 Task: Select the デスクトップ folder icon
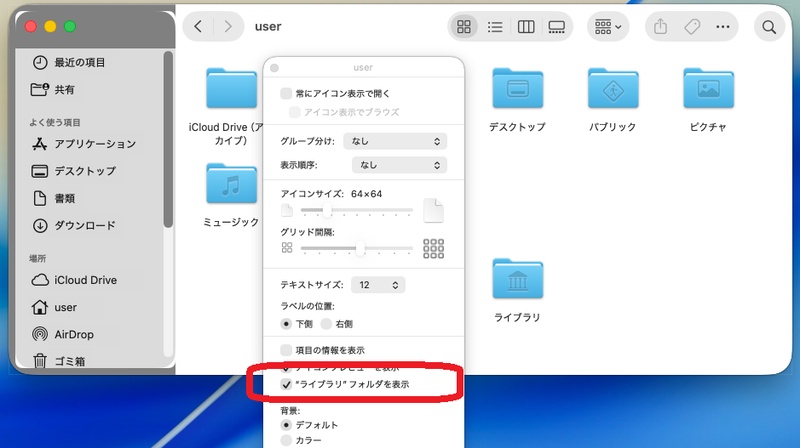[x=517, y=88]
